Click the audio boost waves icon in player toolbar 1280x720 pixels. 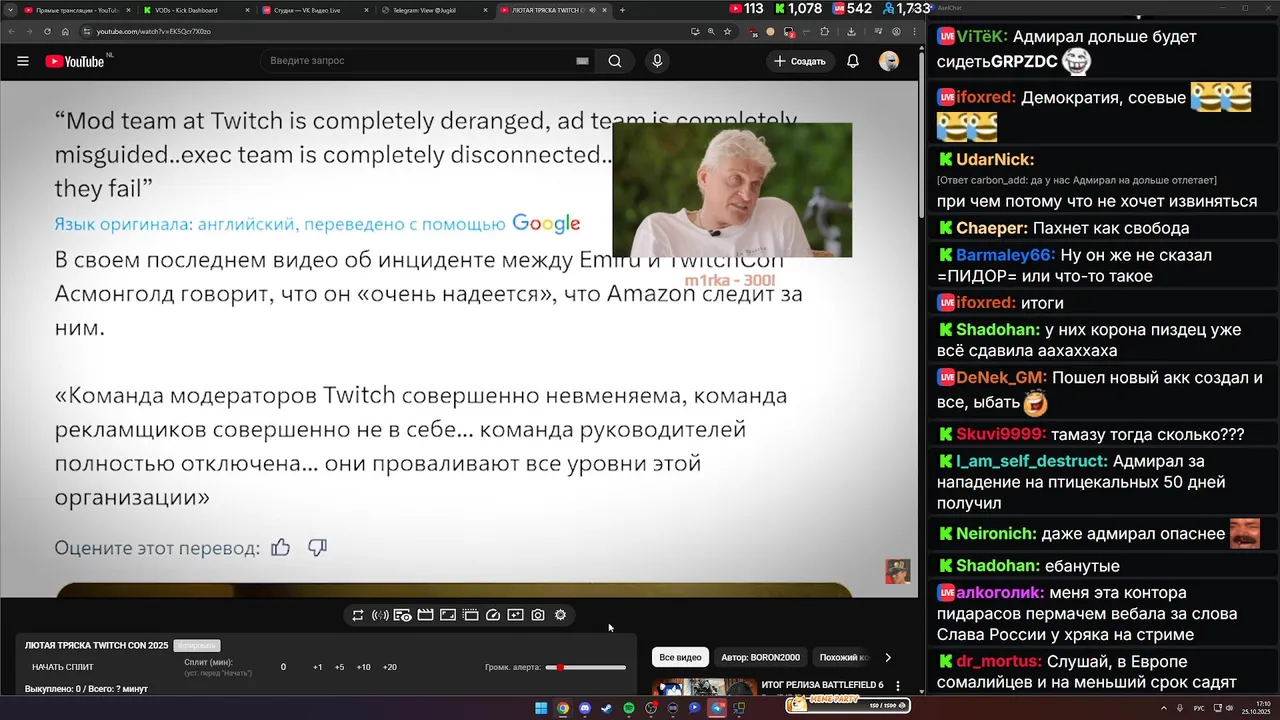[x=380, y=615]
